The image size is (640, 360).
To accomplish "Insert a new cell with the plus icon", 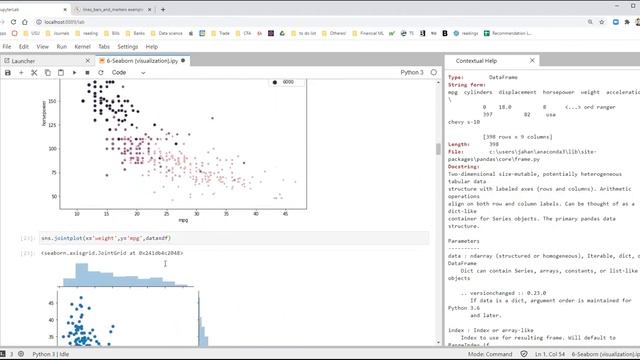I will coord(21,73).
